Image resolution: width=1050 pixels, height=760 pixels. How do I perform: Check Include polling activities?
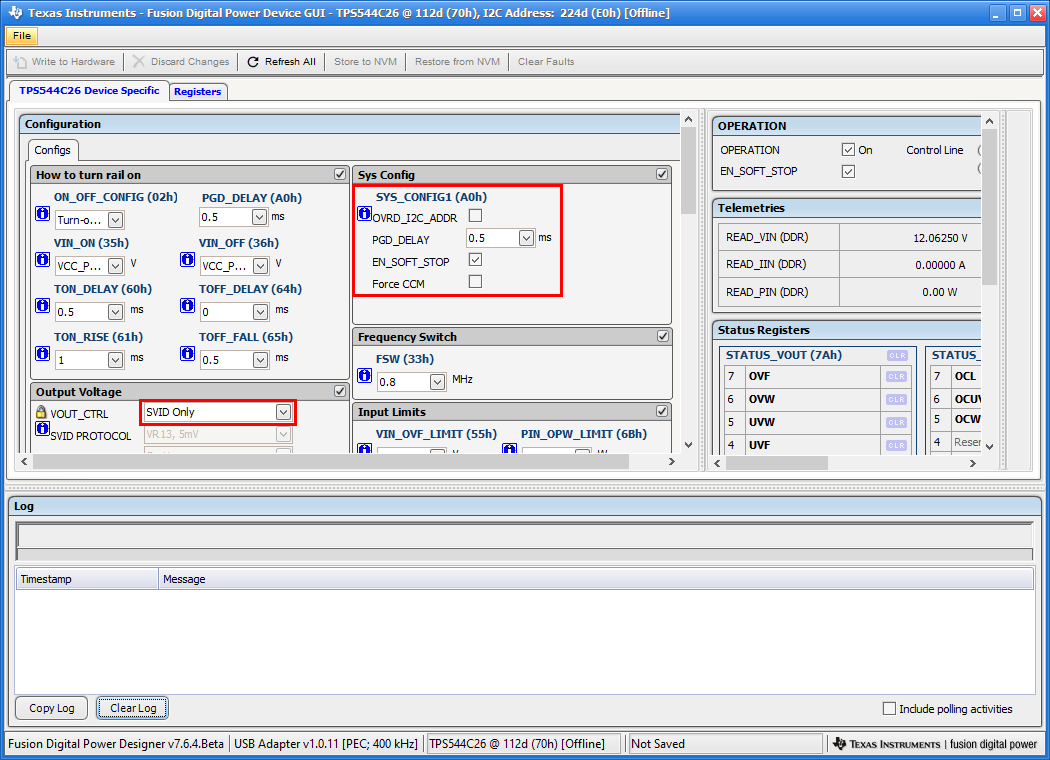(x=889, y=709)
